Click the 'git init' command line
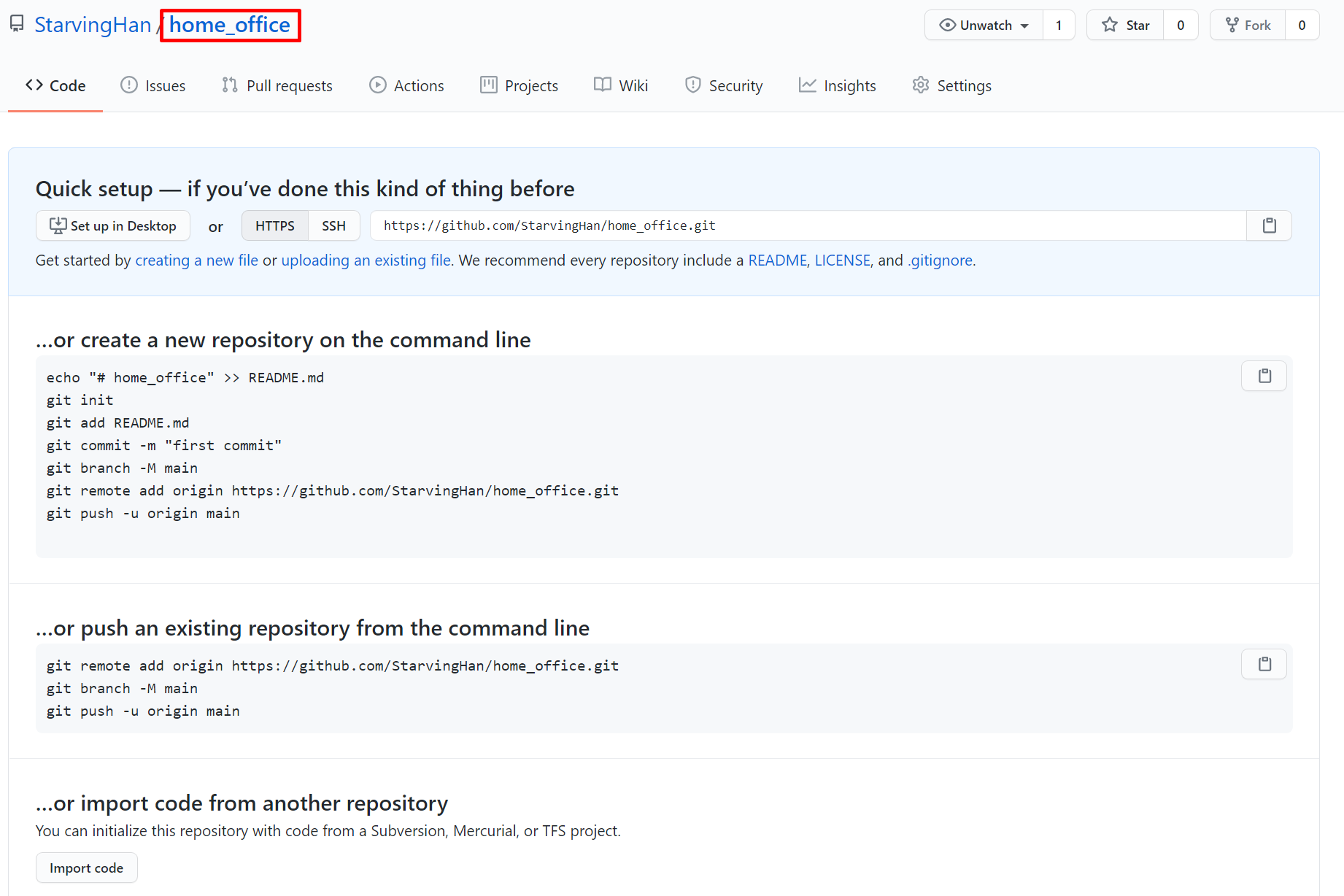This screenshot has width=1344, height=896. pyautogui.click(x=80, y=400)
